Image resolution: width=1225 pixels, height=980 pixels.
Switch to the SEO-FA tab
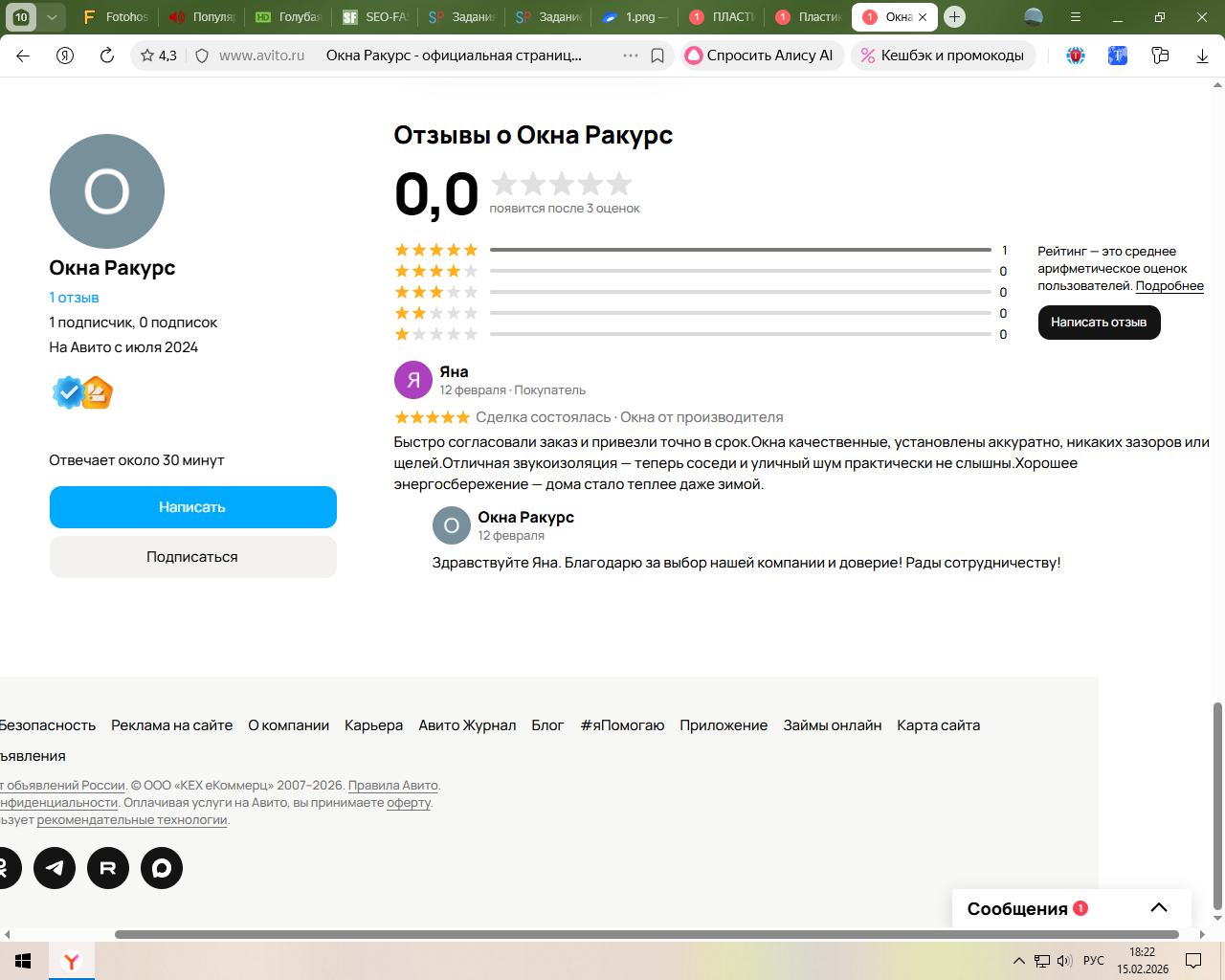pos(375,17)
